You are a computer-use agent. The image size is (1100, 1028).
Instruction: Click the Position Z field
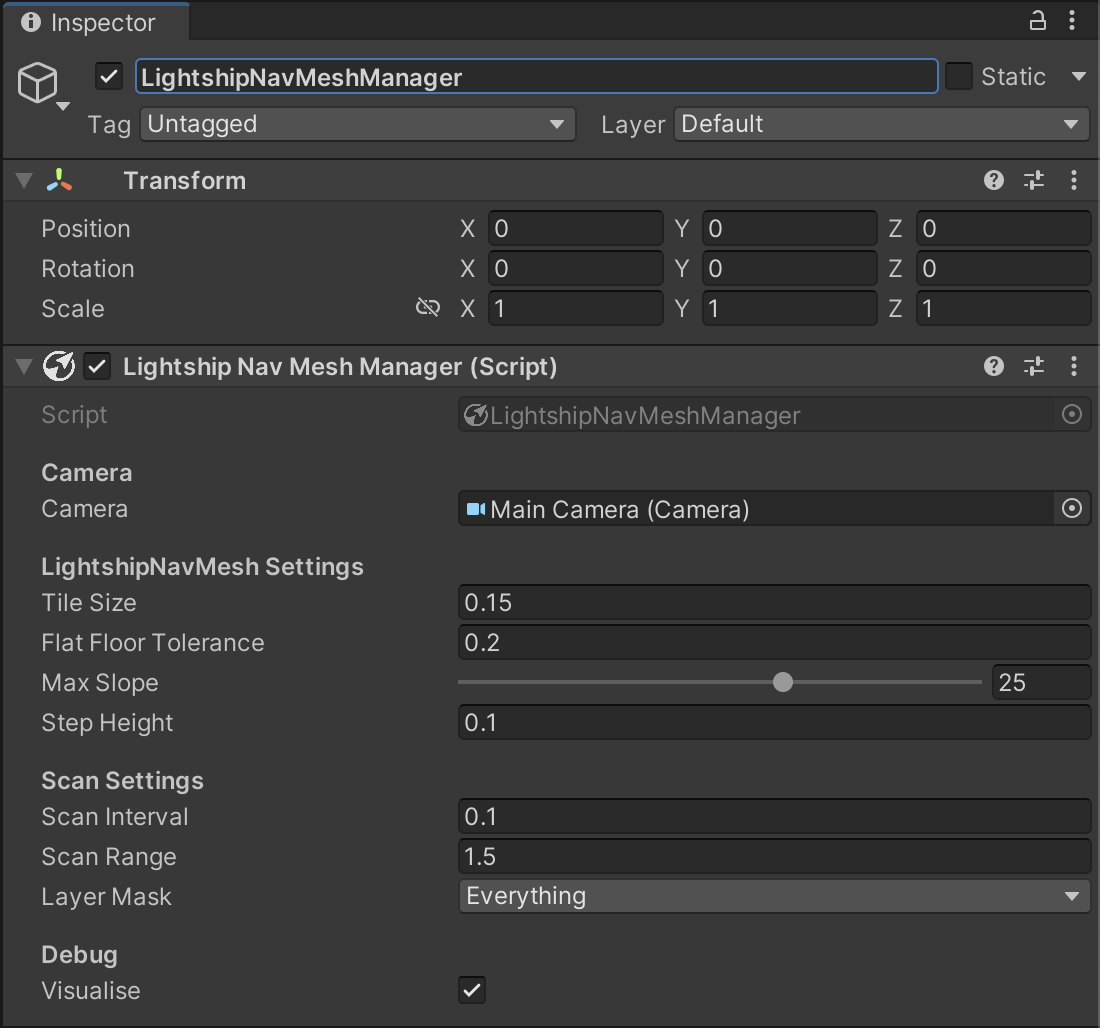[1003, 228]
